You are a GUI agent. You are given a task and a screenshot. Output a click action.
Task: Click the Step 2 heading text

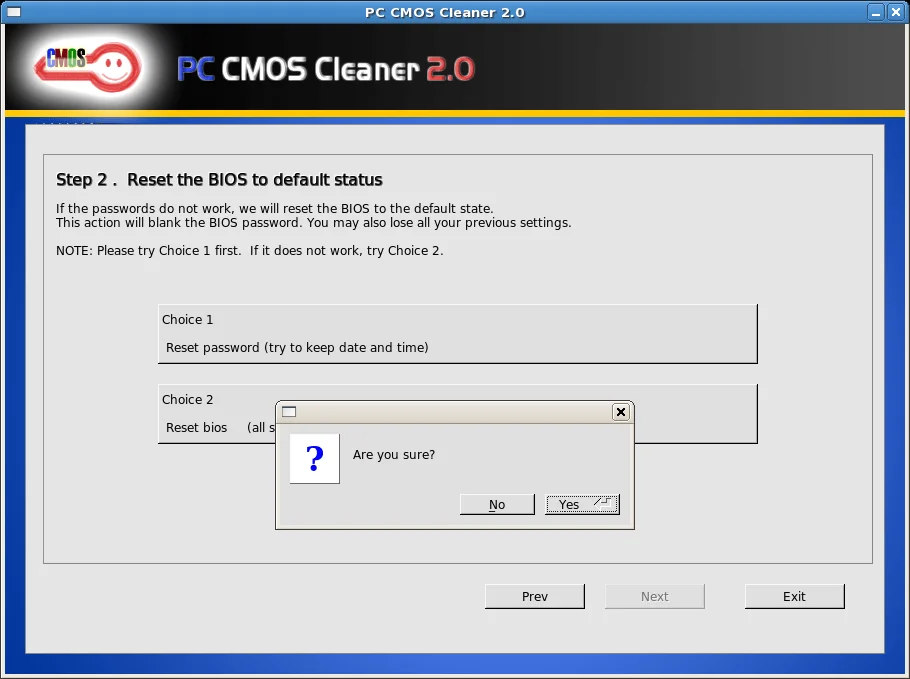(219, 180)
